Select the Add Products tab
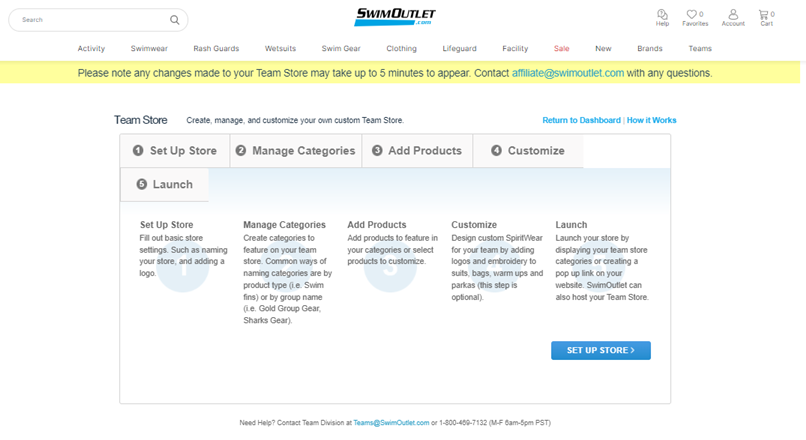 point(417,151)
